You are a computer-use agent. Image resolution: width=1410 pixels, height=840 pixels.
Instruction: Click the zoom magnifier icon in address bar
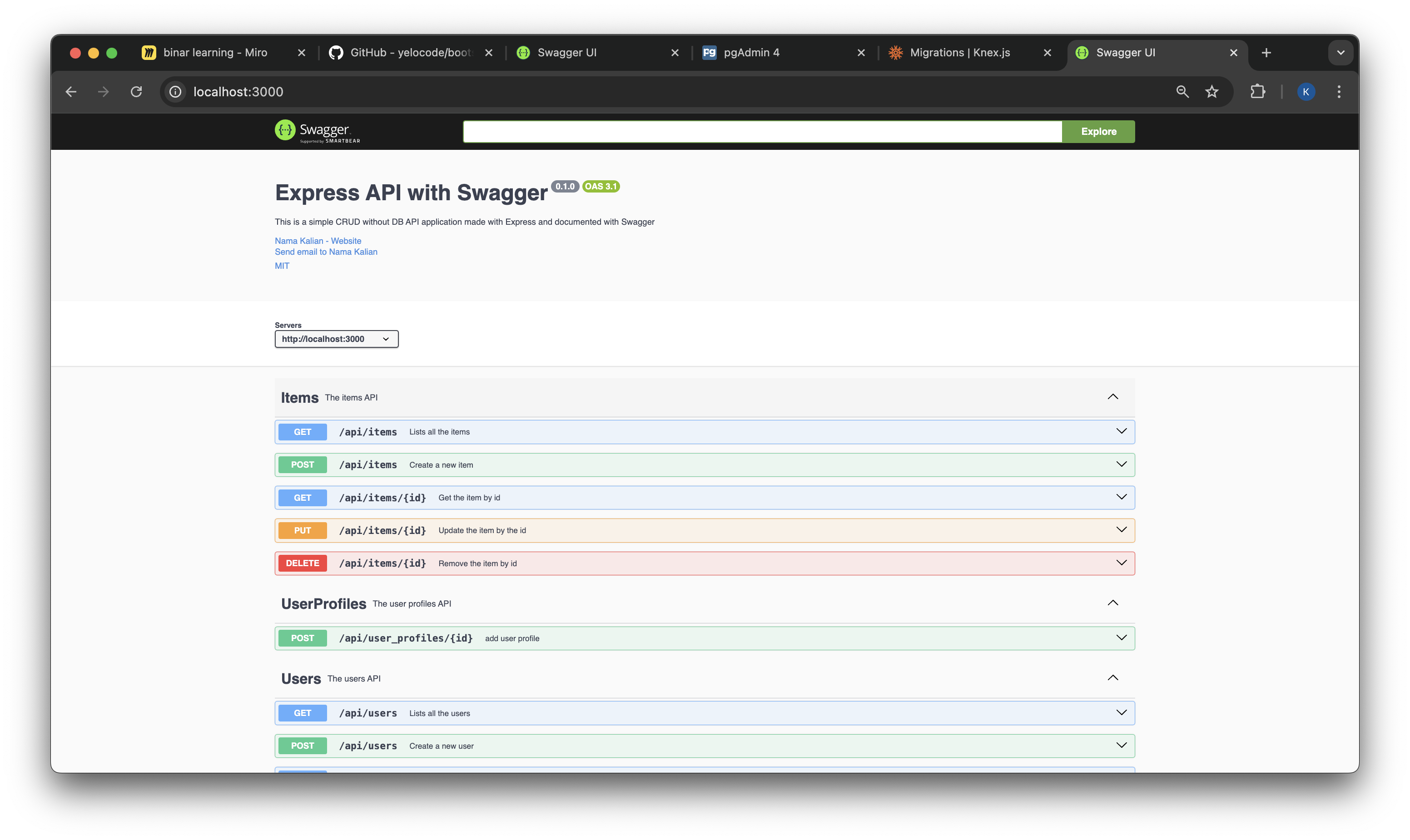coord(1182,92)
